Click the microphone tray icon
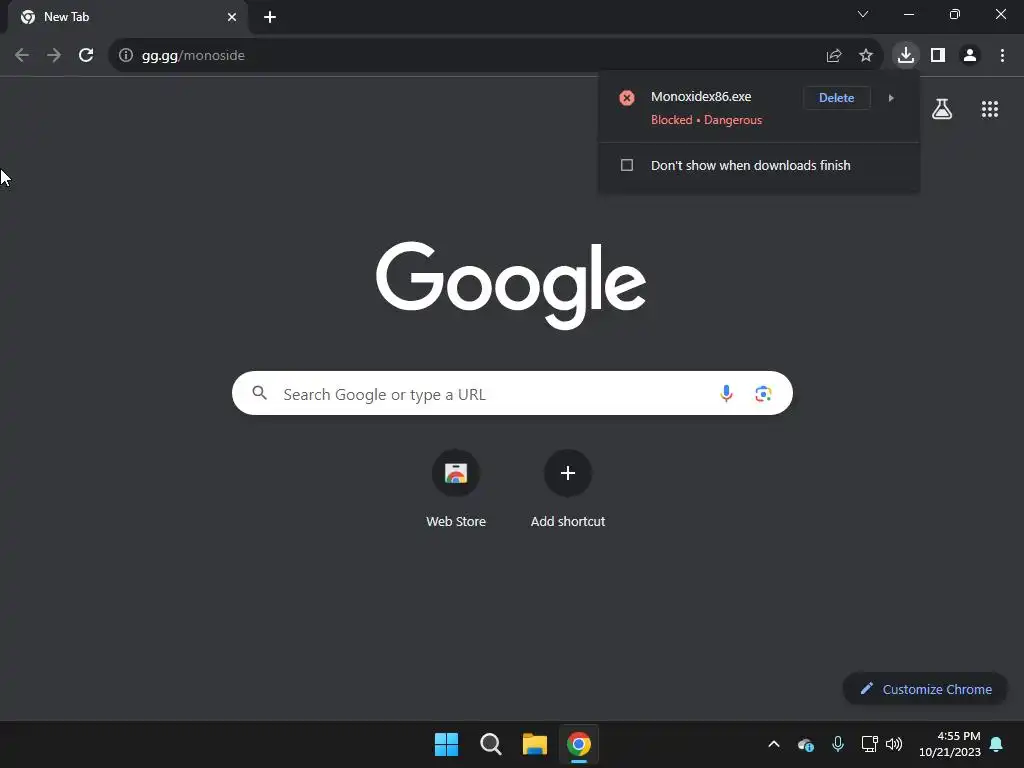Viewport: 1024px width, 768px height. [x=838, y=744]
